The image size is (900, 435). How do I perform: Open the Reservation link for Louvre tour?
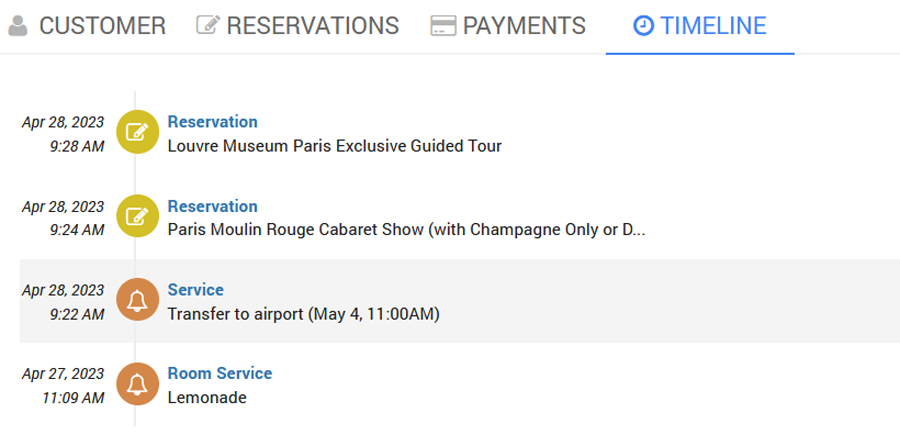(x=213, y=122)
